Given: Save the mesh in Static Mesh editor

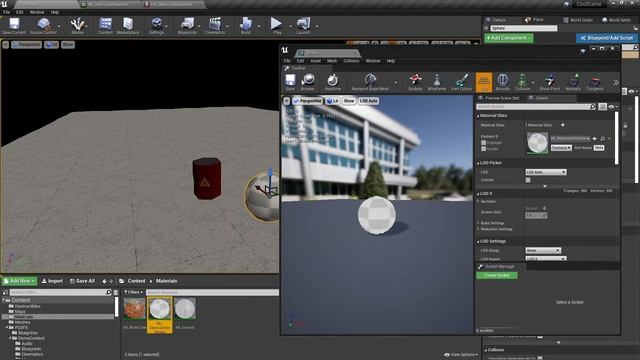Looking at the screenshot, I should tap(290, 82).
